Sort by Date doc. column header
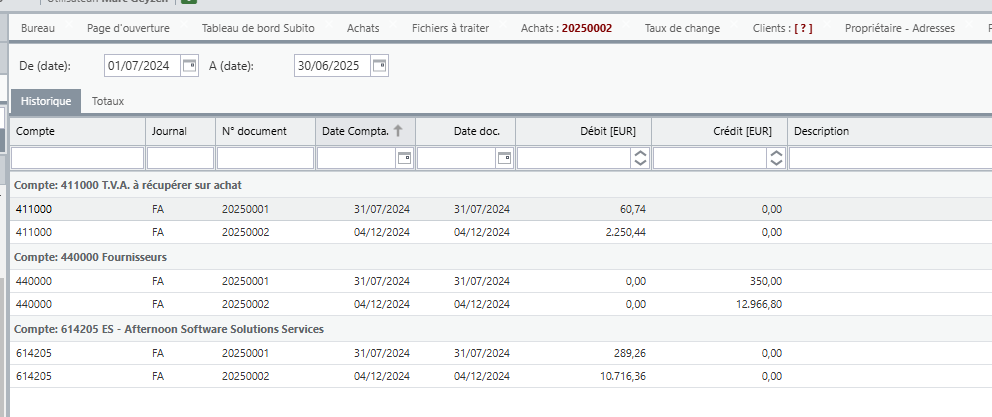 point(466,131)
